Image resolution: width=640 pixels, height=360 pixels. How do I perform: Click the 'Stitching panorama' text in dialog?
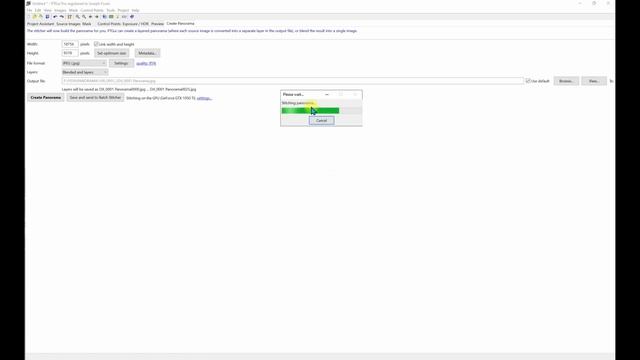(298, 103)
